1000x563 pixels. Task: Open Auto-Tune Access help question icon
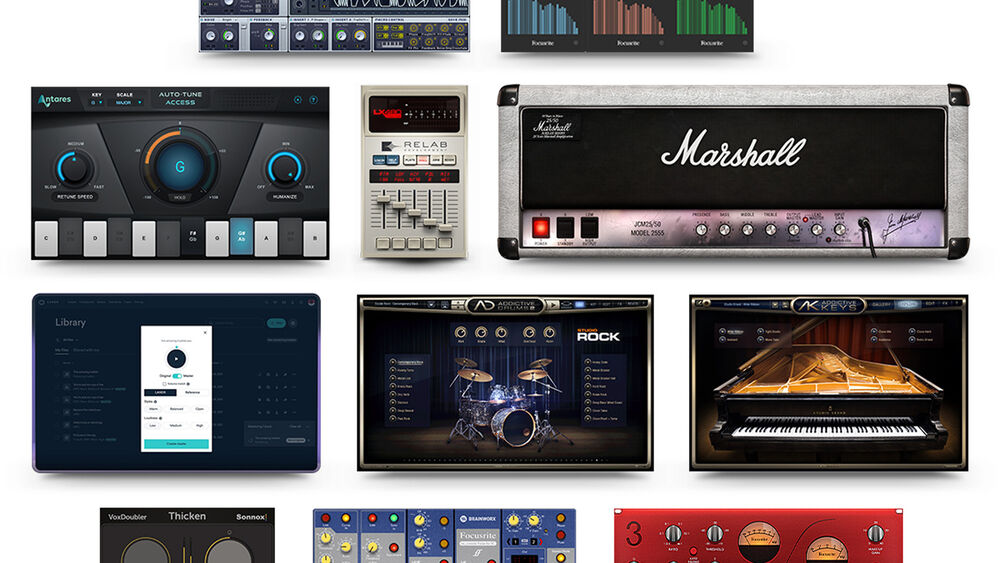click(314, 100)
